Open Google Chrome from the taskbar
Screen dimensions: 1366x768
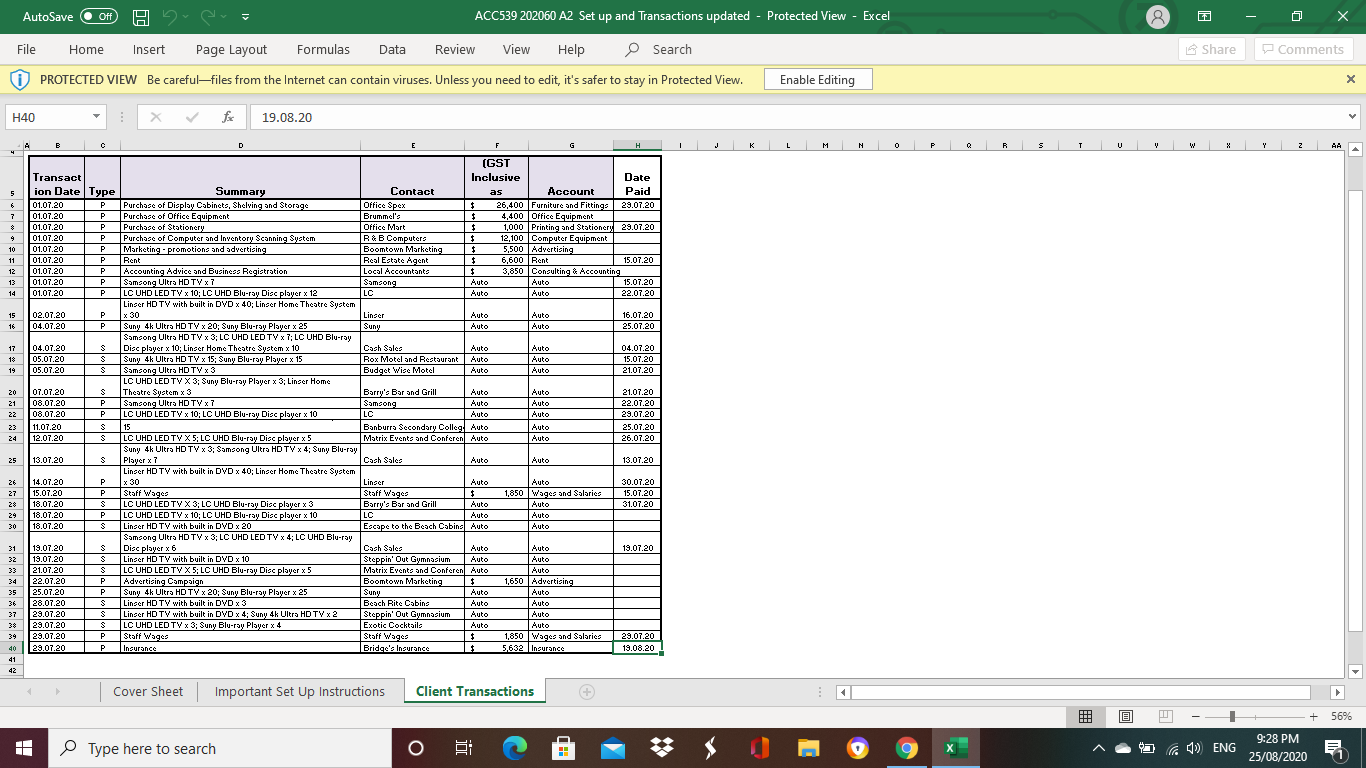pyautogui.click(x=906, y=748)
